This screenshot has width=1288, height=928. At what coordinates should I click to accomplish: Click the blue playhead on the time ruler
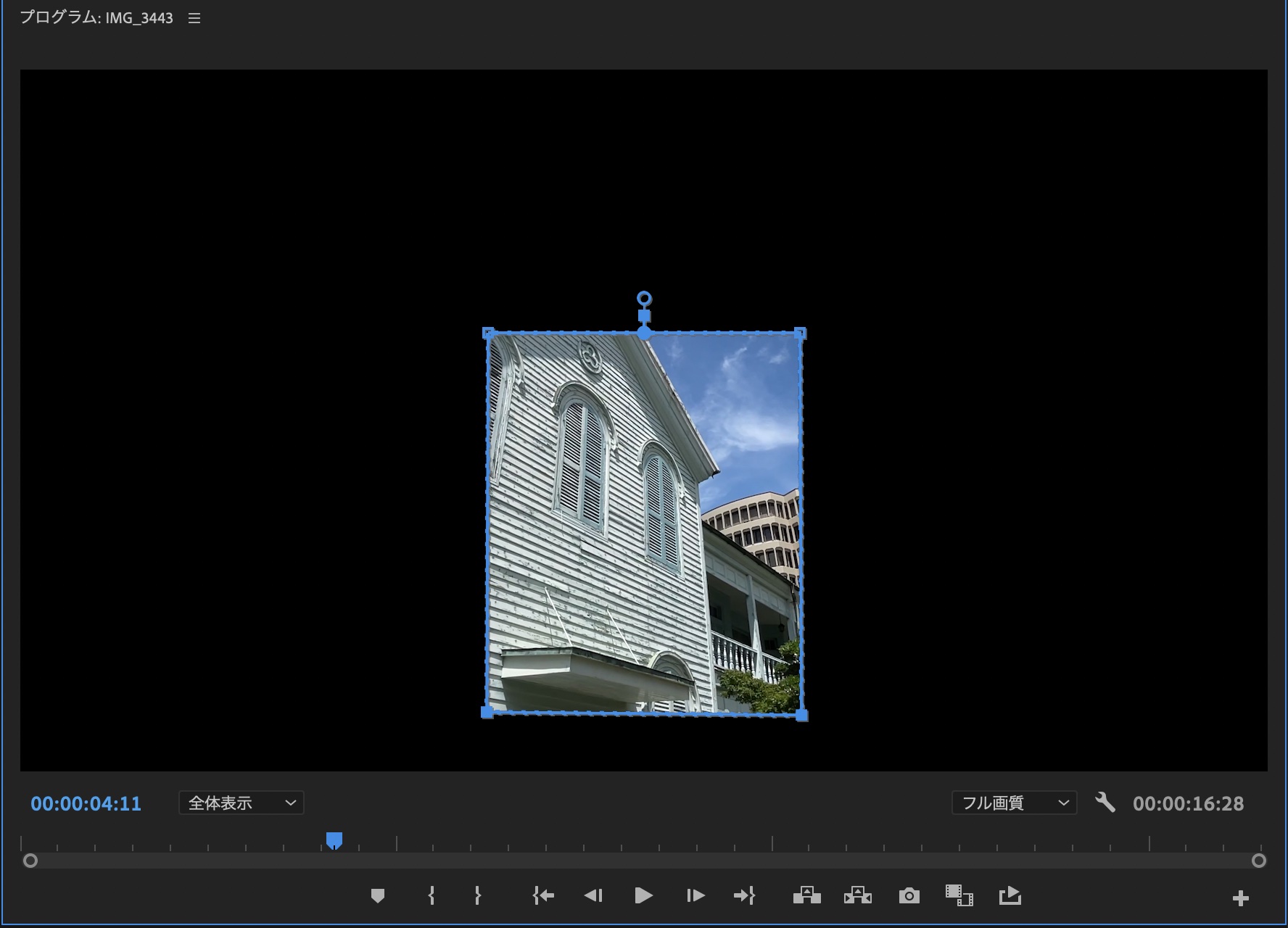(x=334, y=840)
